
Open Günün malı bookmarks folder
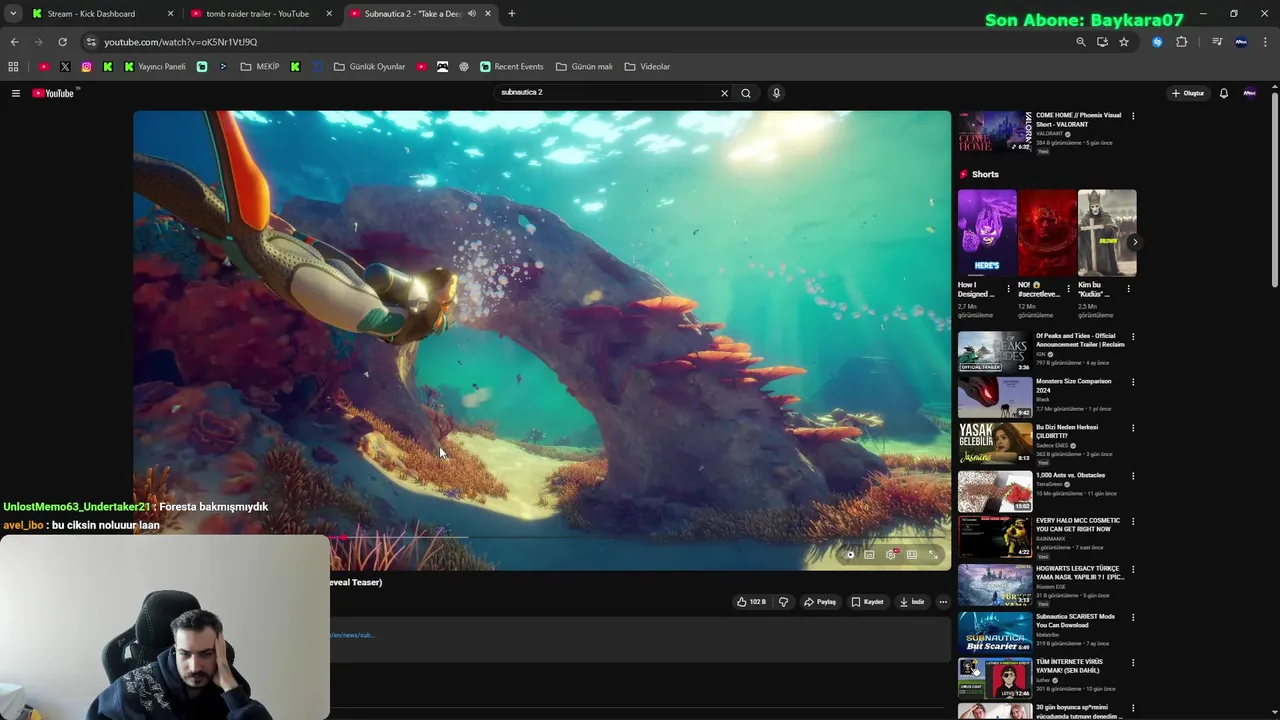584,67
